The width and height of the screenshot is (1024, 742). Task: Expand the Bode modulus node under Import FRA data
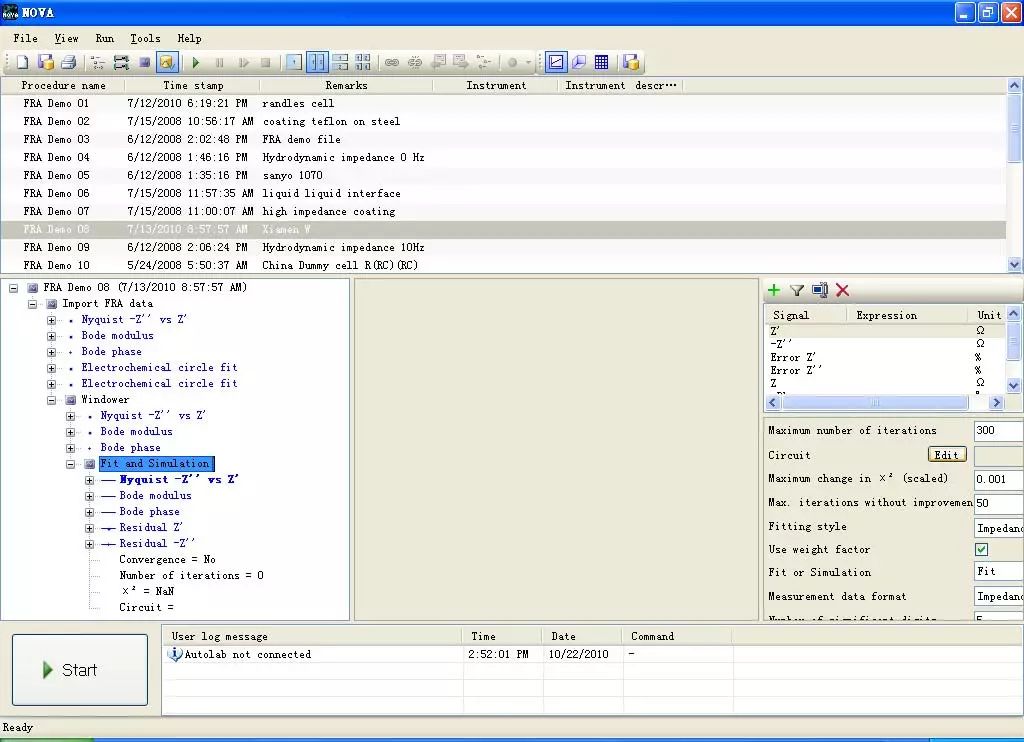52,336
